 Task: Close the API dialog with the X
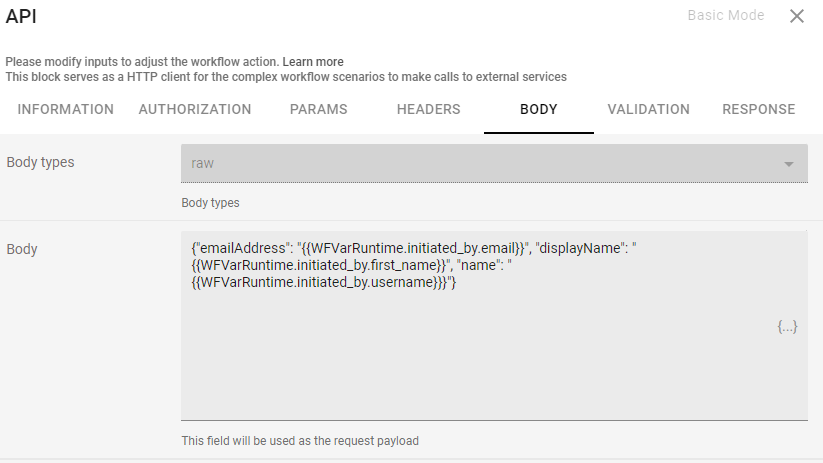click(x=797, y=16)
